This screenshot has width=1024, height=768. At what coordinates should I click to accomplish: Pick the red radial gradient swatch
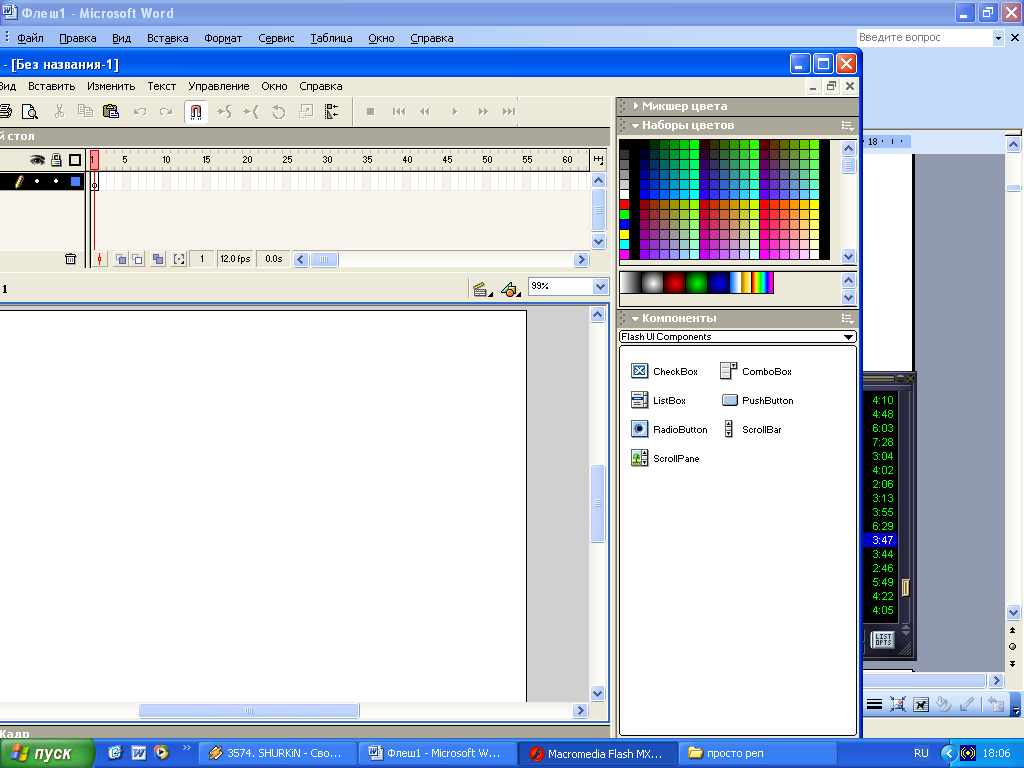point(675,283)
